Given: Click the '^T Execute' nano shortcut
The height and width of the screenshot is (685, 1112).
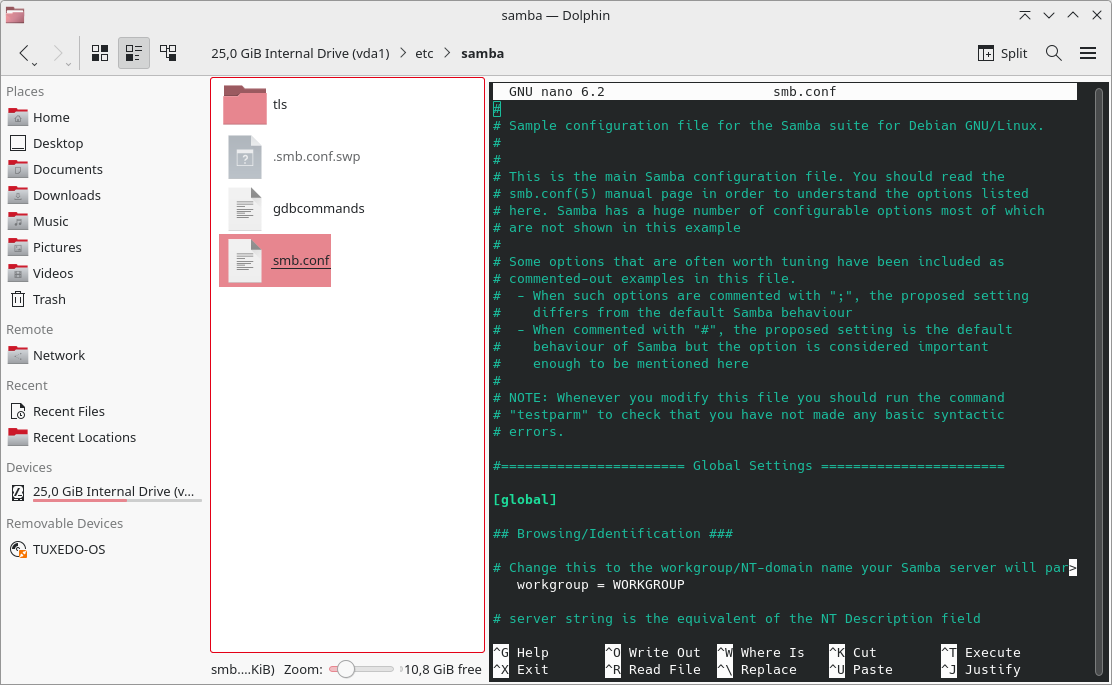Looking at the screenshot, I should click(981, 652).
